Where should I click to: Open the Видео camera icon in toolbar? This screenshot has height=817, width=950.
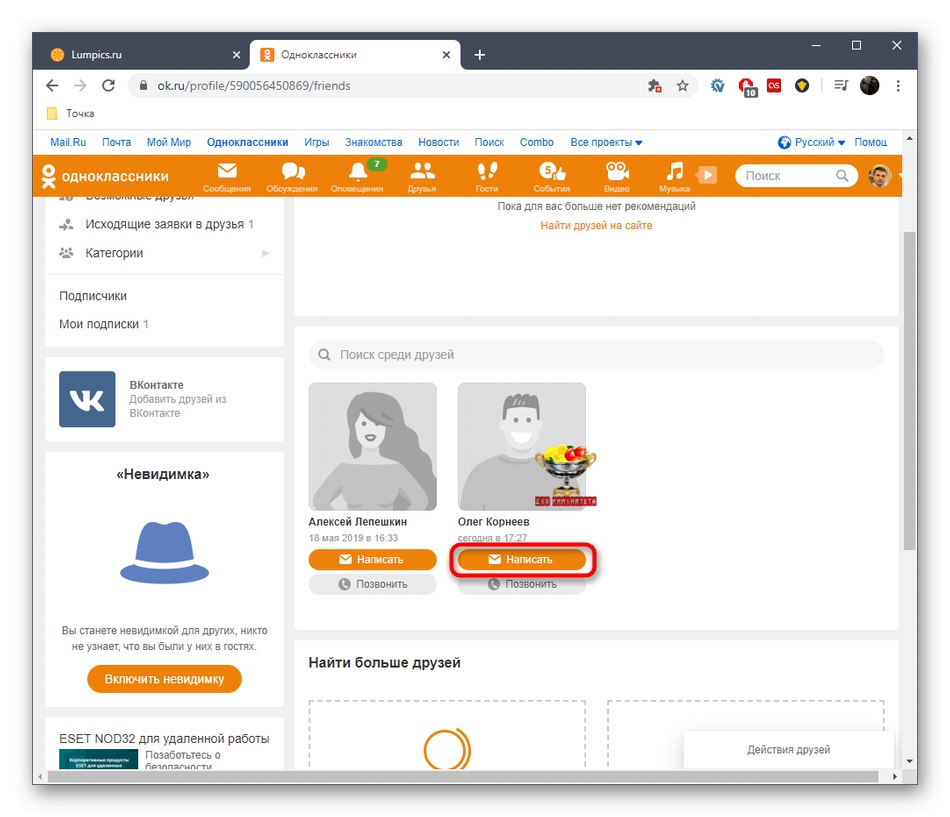tap(617, 170)
